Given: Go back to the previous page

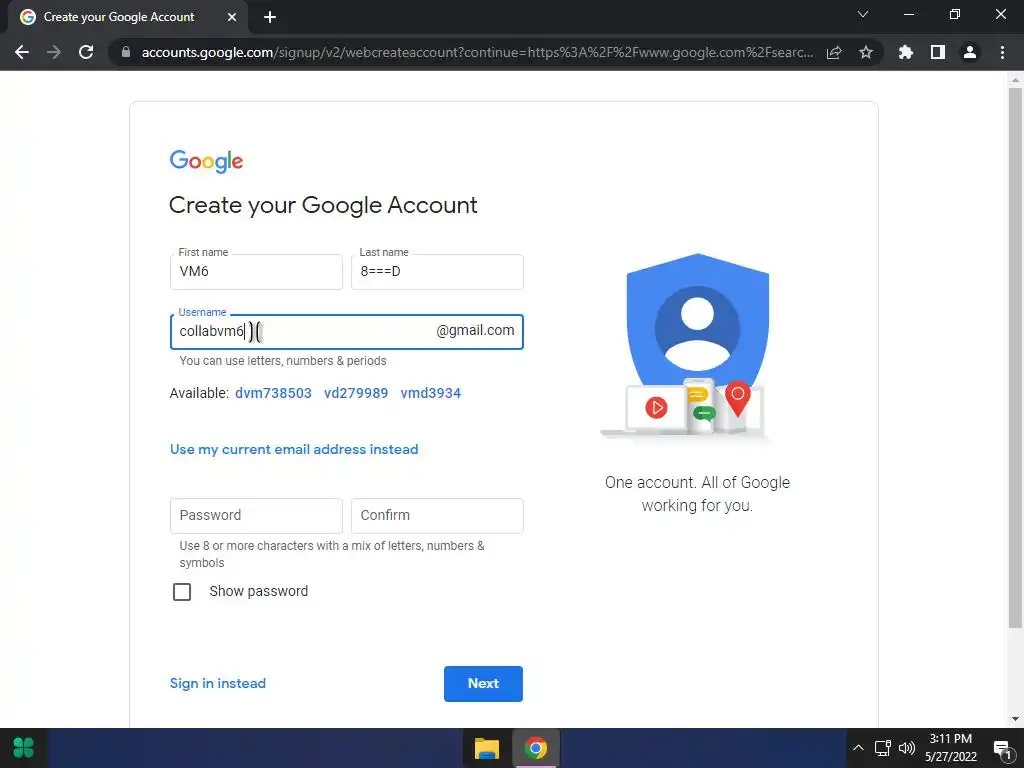Looking at the screenshot, I should [x=22, y=52].
